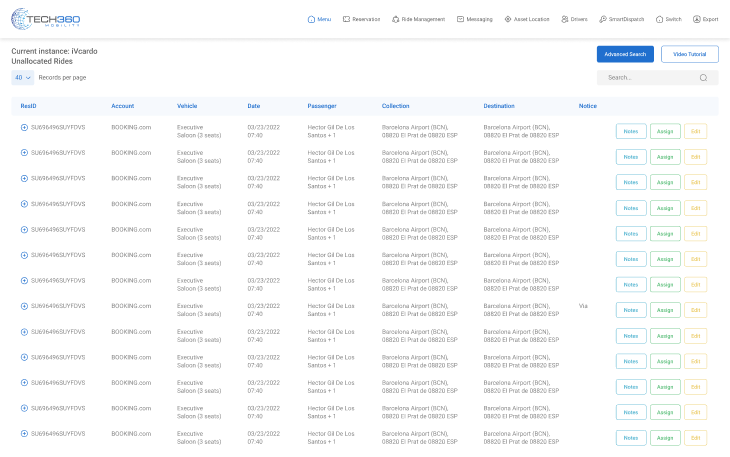Click the Vehicle column header
The height and width of the screenshot is (457, 730).
(187, 106)
